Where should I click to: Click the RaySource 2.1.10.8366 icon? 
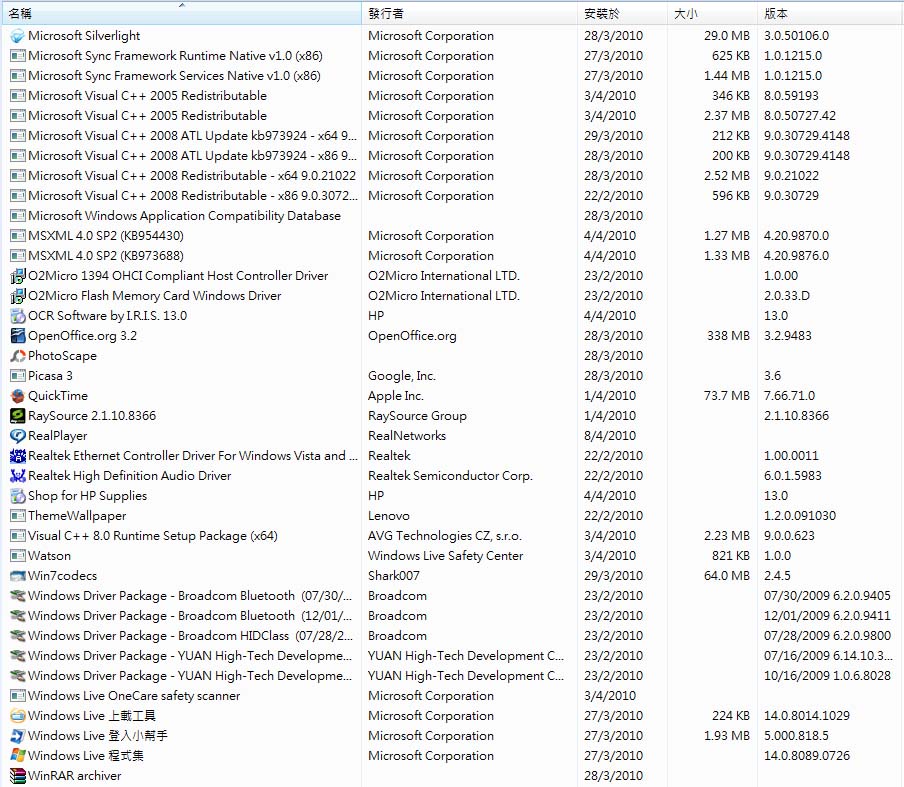click(17, 416)
